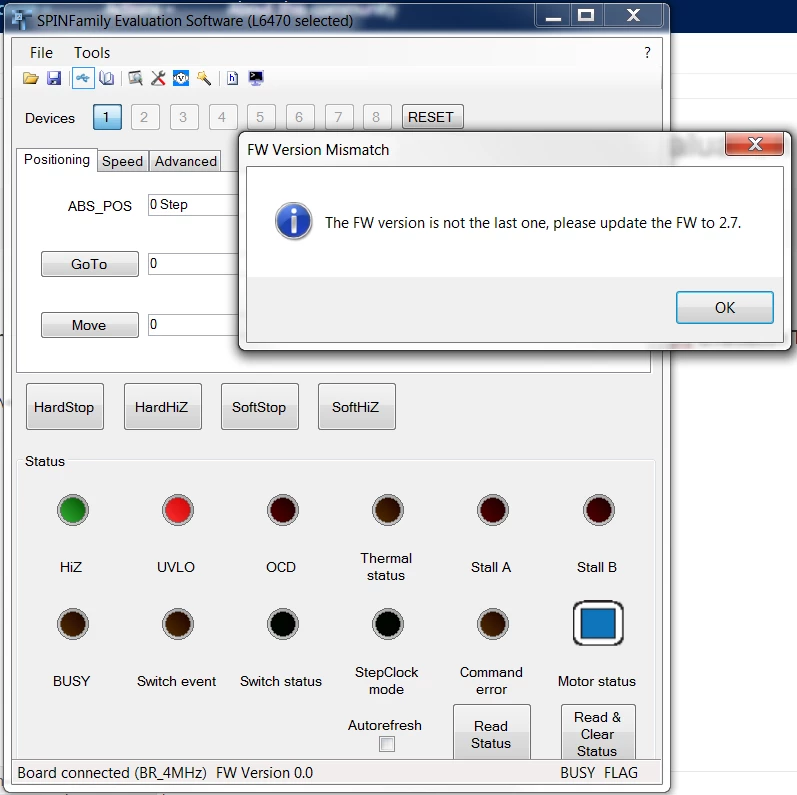
Task: Click the magic wand icon
Action: coord(204,78)
